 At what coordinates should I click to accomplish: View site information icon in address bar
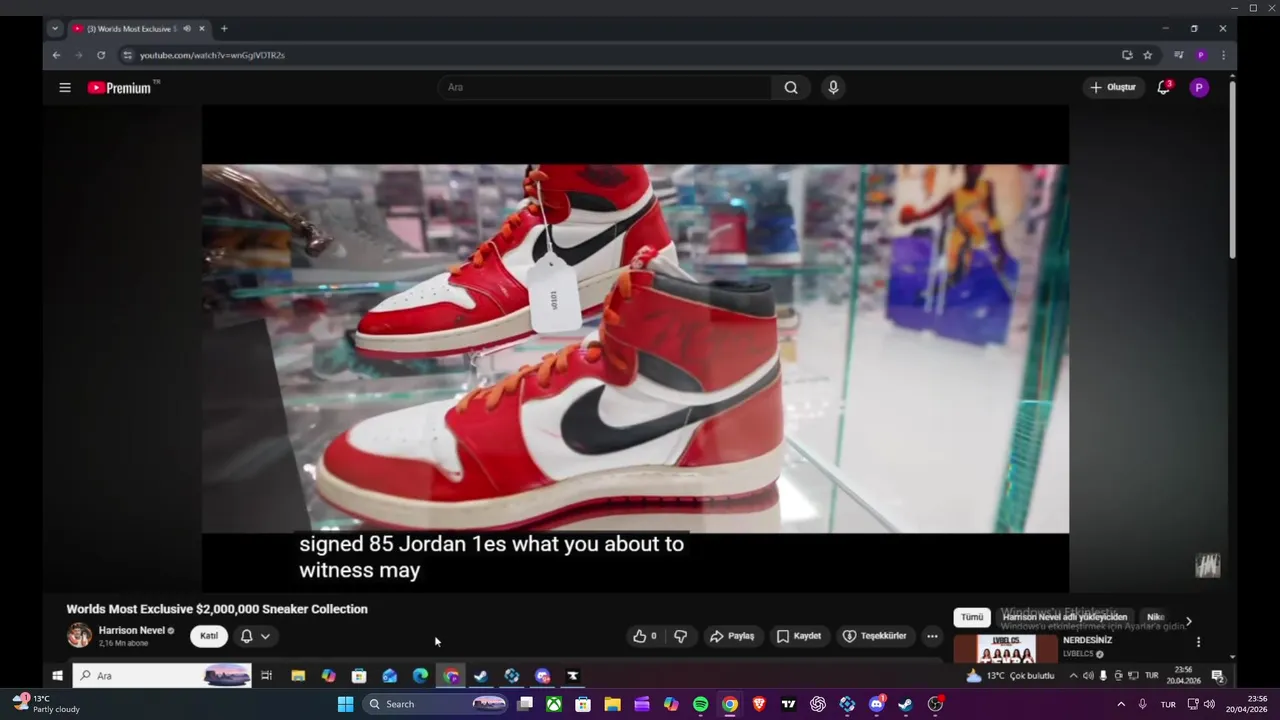127,55
